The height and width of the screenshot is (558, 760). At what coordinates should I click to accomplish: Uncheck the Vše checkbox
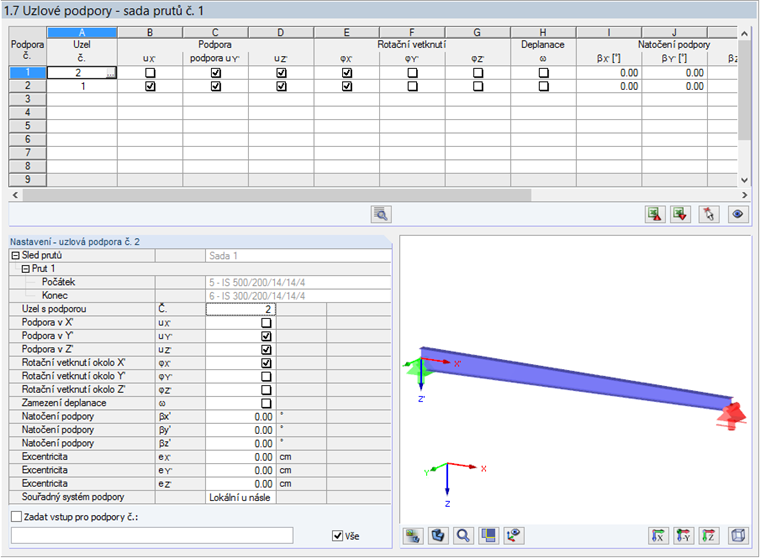[x=337, y=536]
